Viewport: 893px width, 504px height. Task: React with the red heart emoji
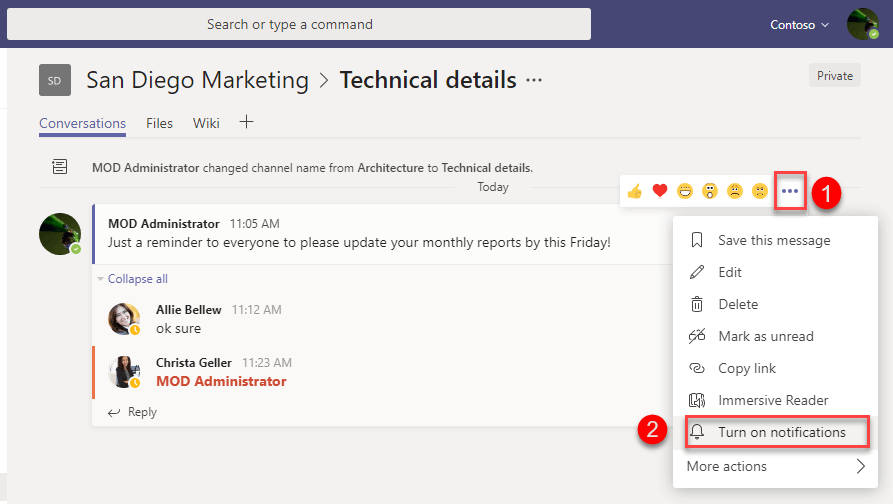[x=659, y=191]
